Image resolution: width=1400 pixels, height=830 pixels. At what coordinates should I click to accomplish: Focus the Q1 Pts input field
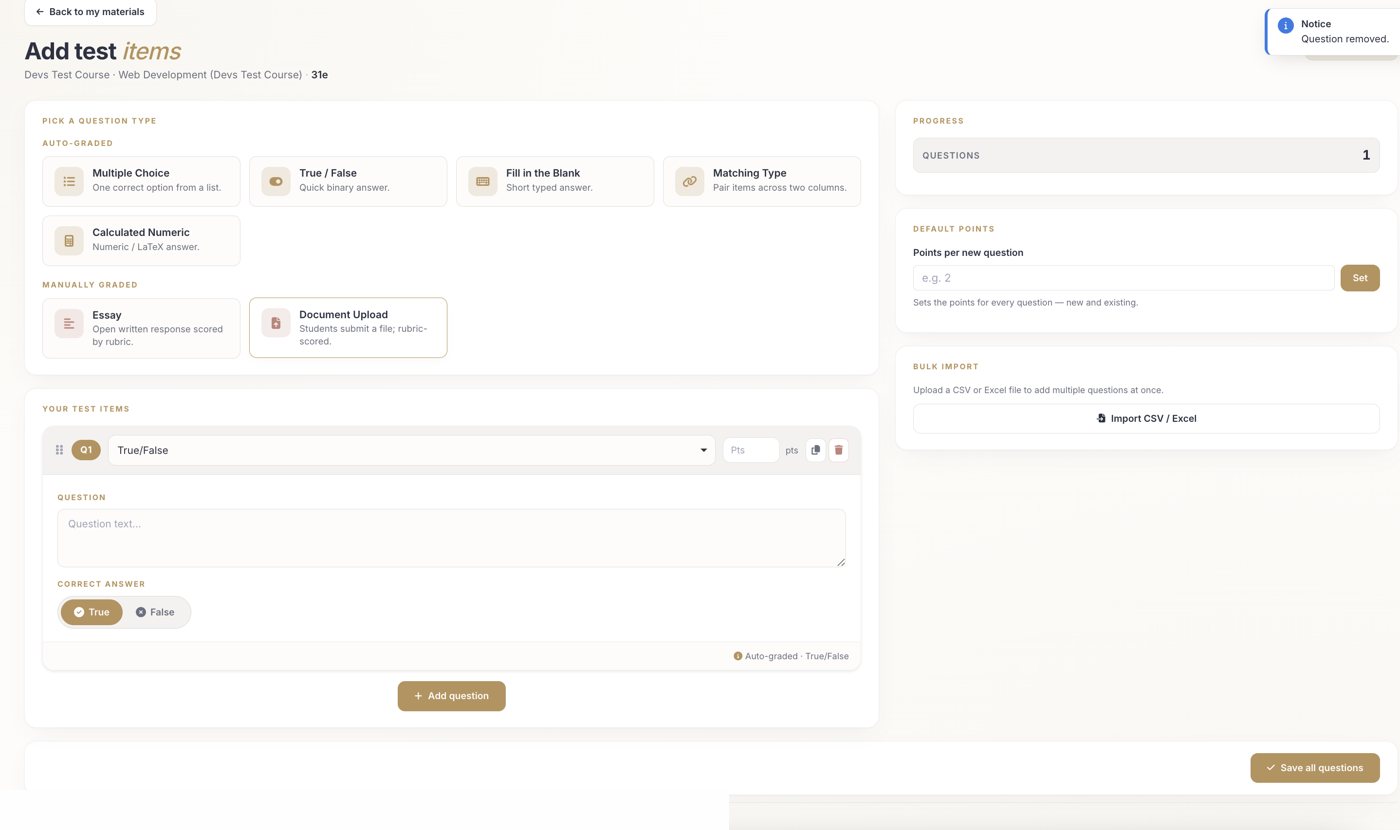point(751,450)
